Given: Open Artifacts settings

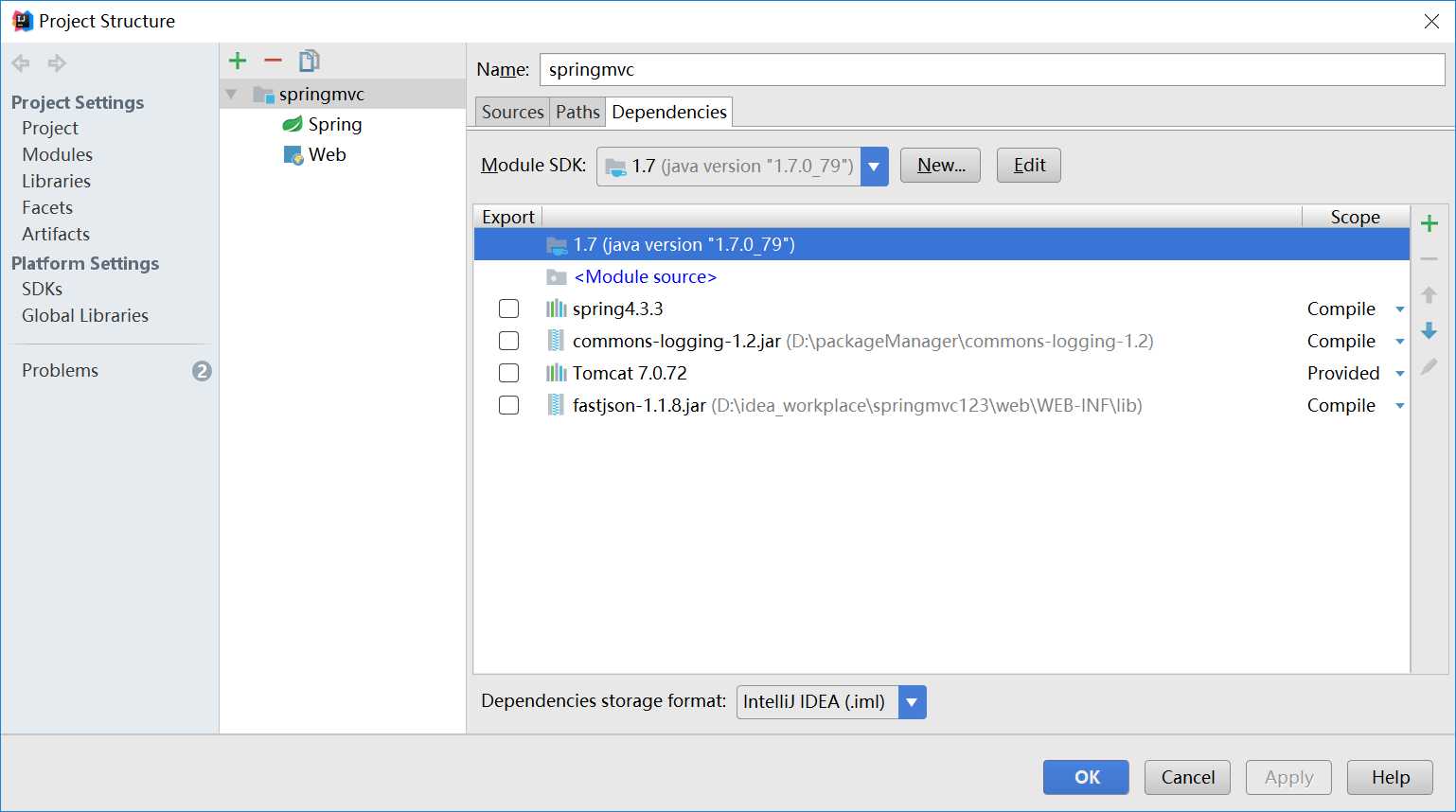Looking at the screenshot, I should [56, 234].
